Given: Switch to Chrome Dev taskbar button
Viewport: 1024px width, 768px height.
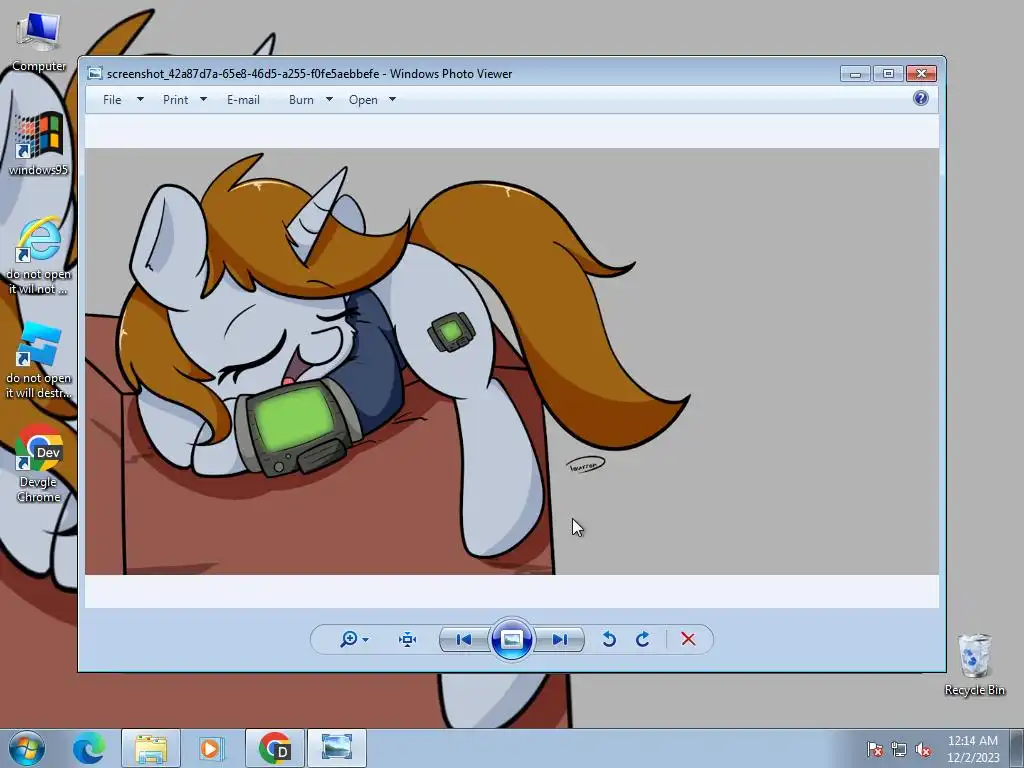Looking at the screenshot, I should 275,748.
